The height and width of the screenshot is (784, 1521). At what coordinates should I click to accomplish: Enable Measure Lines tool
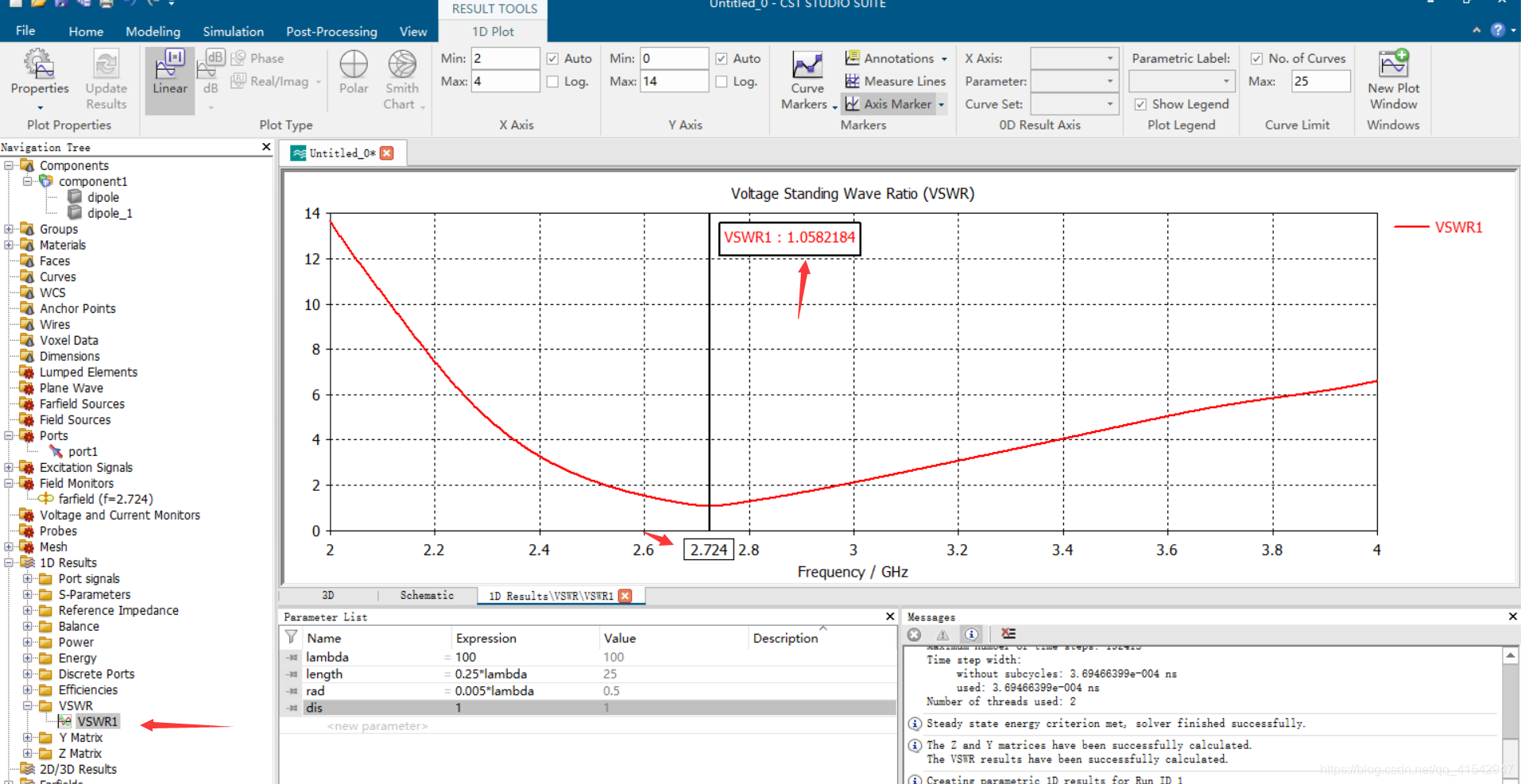point(896,81)
